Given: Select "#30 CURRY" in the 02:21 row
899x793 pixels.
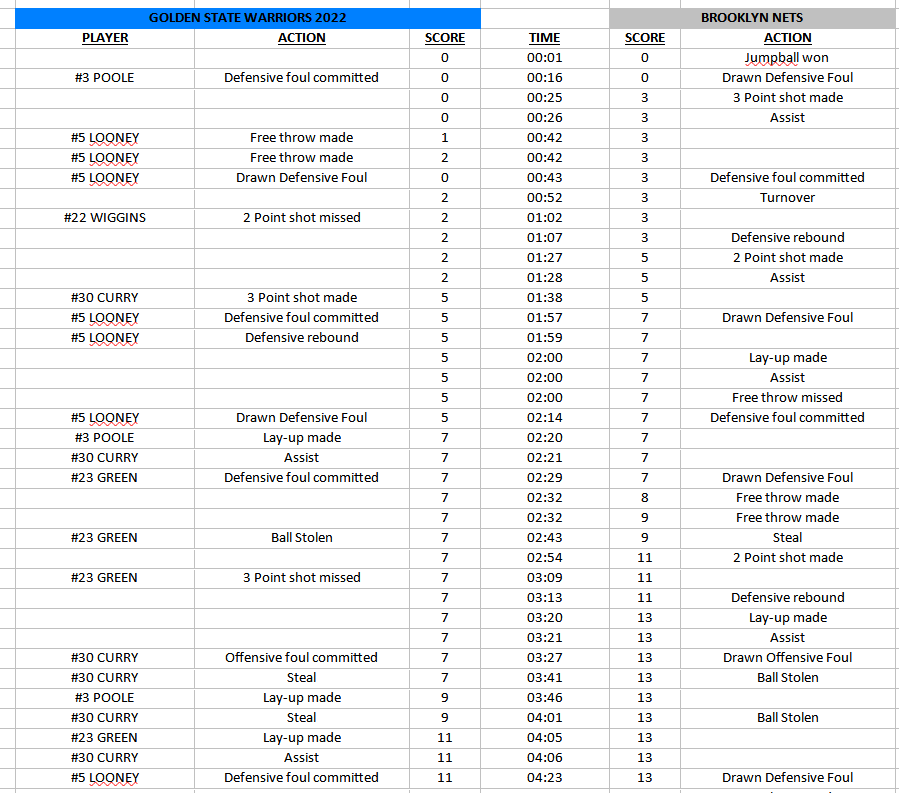Looking at the screenshot, I should pos(105,458).
